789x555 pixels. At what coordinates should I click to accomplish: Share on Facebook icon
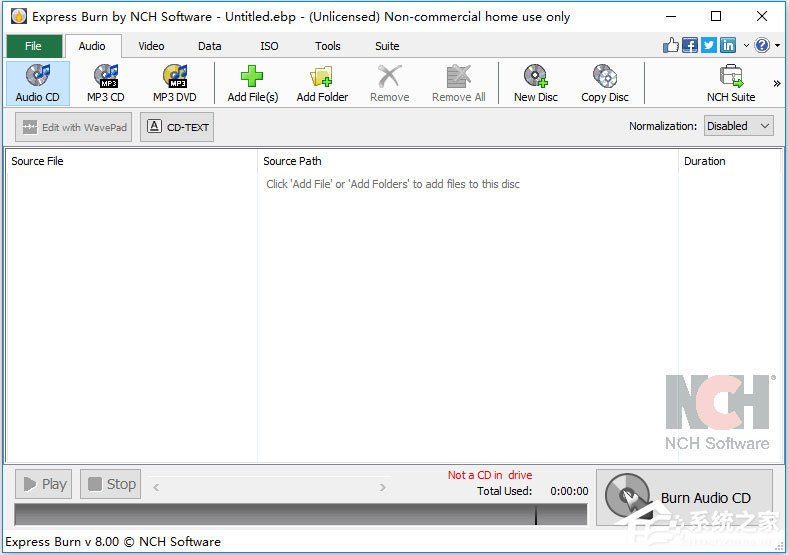690,45
